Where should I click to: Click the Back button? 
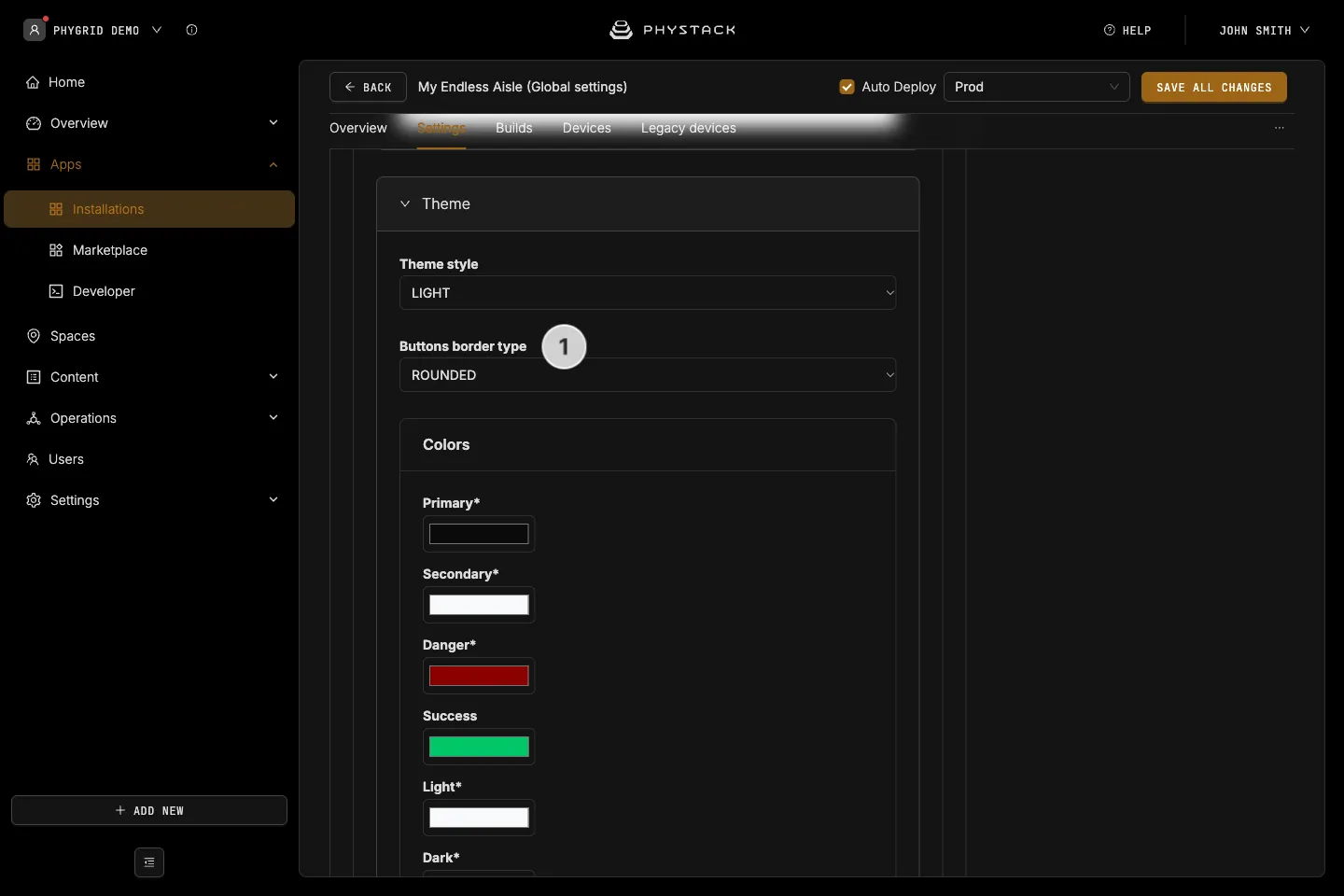point(368,87)
